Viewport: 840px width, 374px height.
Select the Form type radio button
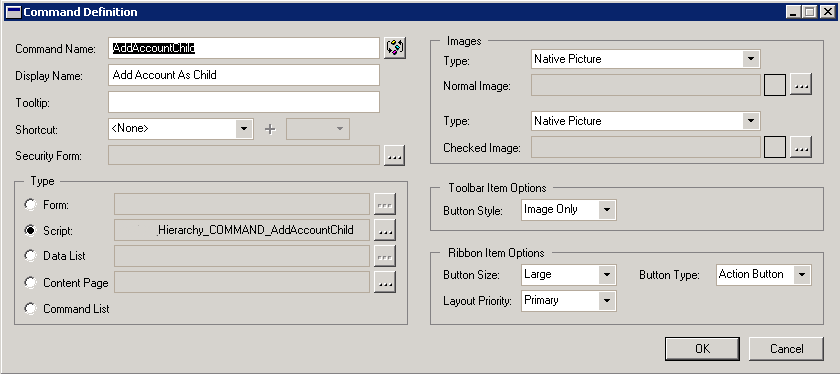tap(31, 205)
